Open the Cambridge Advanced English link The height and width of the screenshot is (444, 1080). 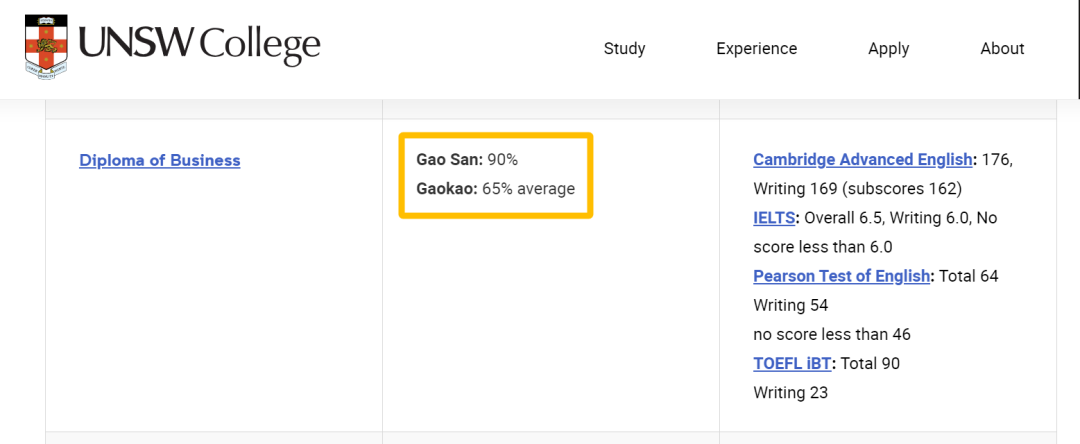pos(862,160)
